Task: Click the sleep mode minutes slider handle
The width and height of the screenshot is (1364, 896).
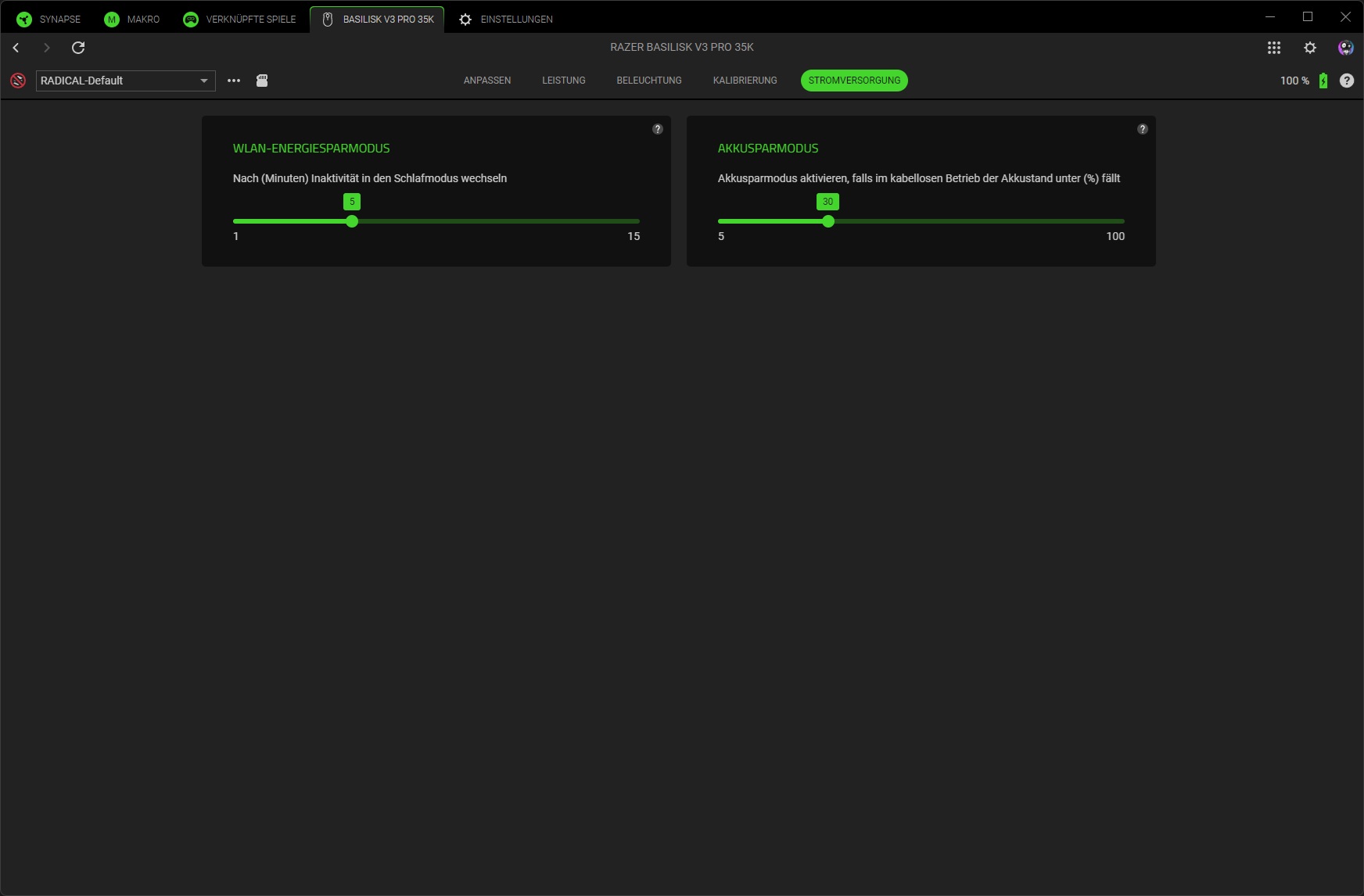Action: 352,221
